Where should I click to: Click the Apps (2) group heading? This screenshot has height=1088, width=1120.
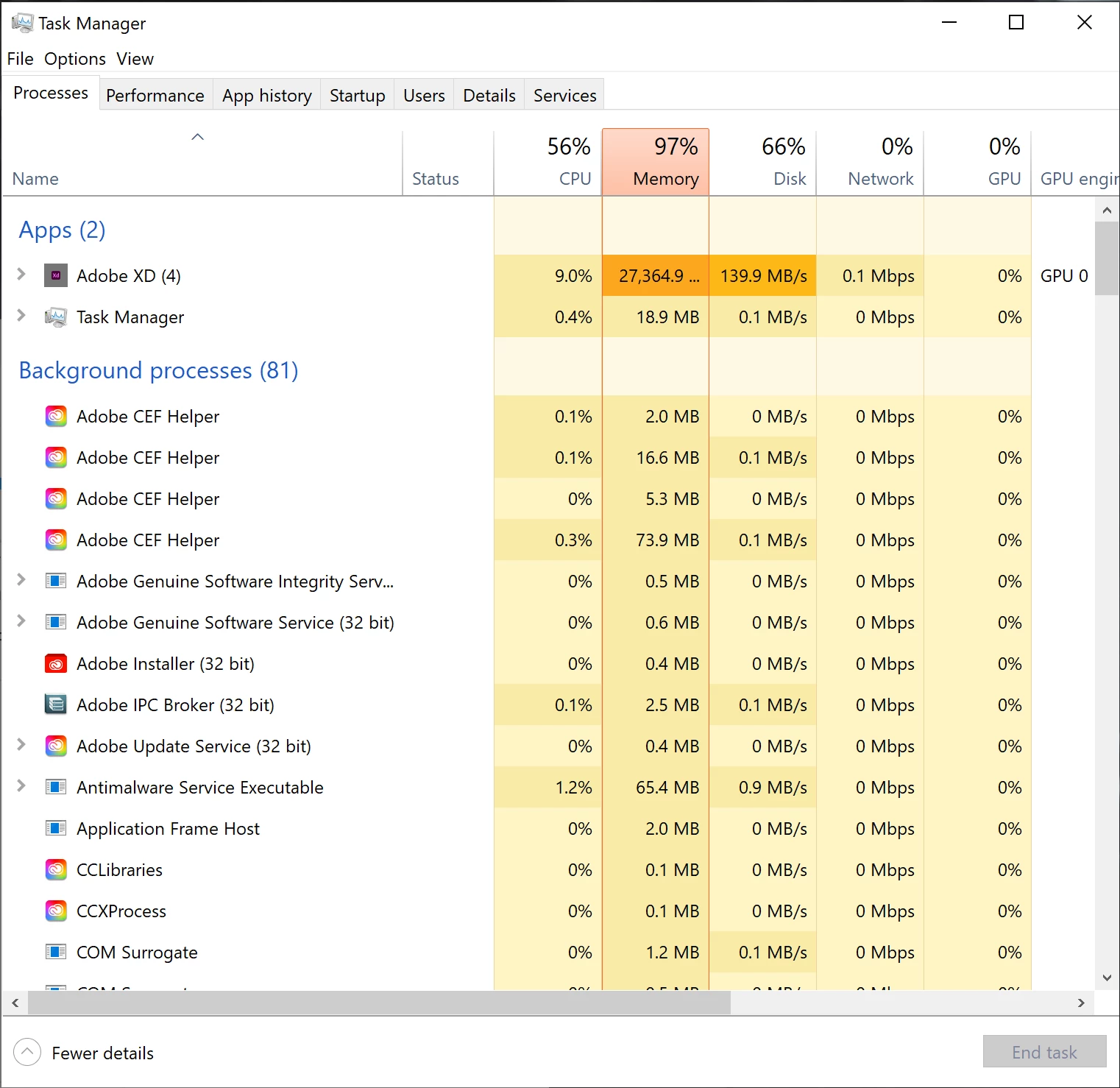[63, 230]
